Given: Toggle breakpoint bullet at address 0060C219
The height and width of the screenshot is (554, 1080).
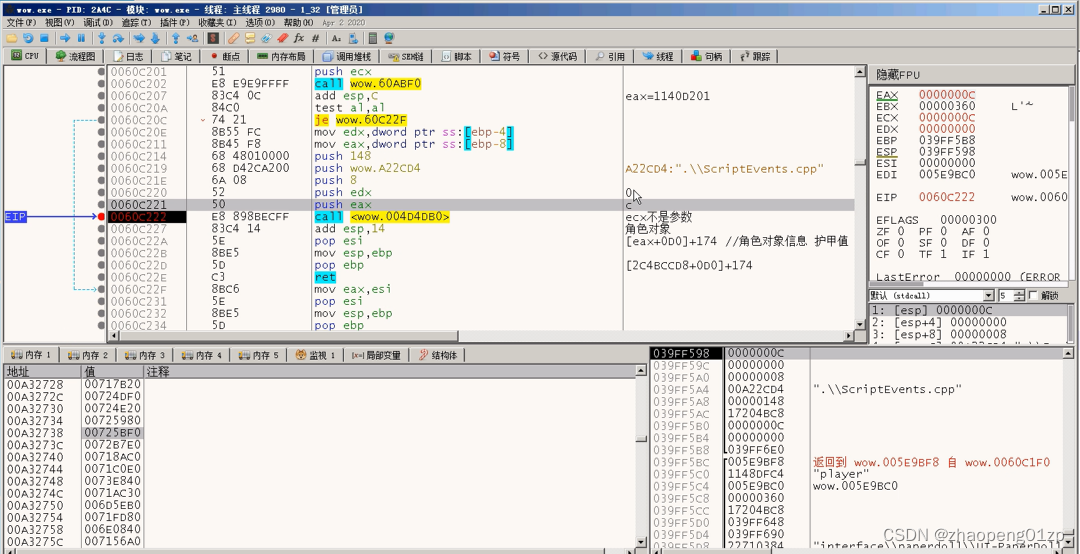Looking at the screenshot, I should tap(101, 168).
